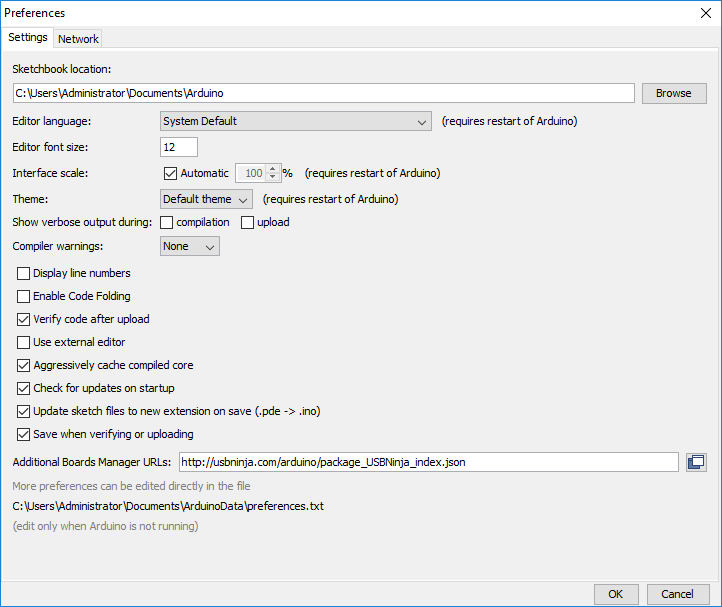Image resolution: width=722 pixels, height=607 pixels.
Task: Click Browse for sketchbook location
Action: pos(674,93)
